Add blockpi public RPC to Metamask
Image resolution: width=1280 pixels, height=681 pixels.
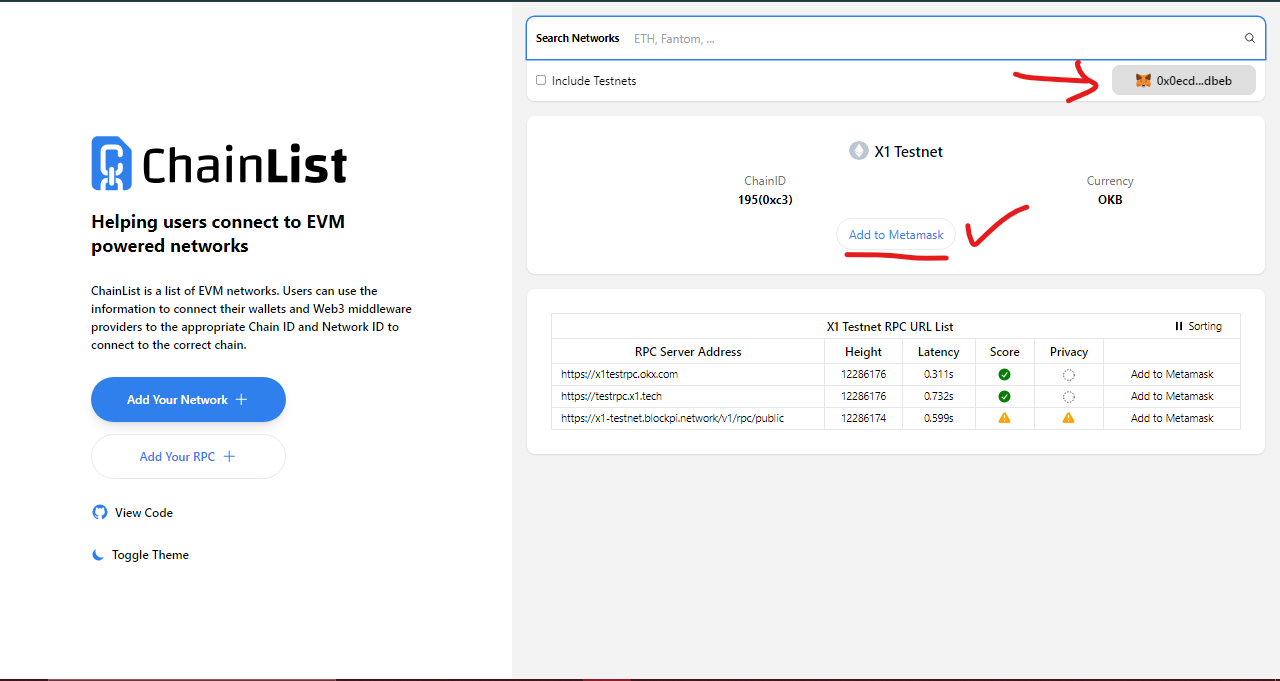[1172, 418]
